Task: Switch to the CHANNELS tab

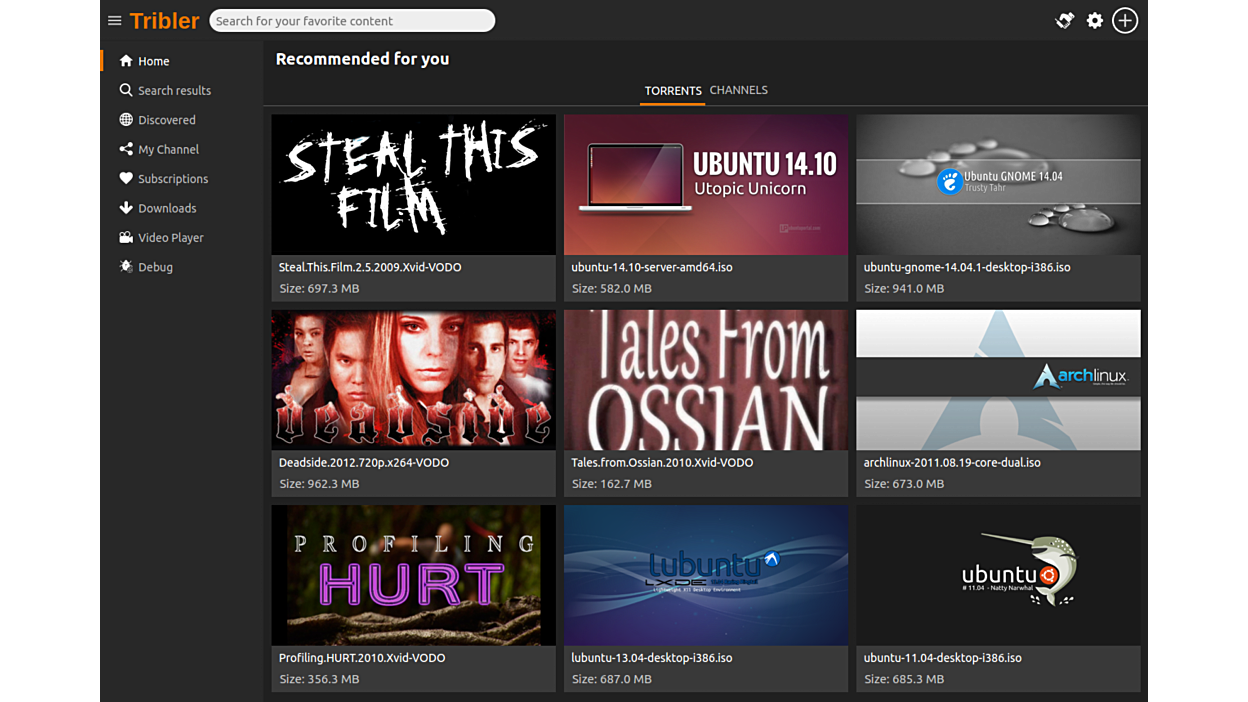Action: point(738,90)
